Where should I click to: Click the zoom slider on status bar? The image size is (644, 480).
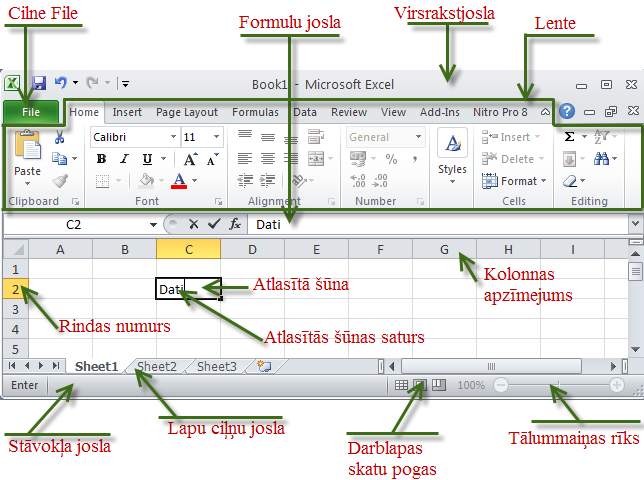point(557,385)
